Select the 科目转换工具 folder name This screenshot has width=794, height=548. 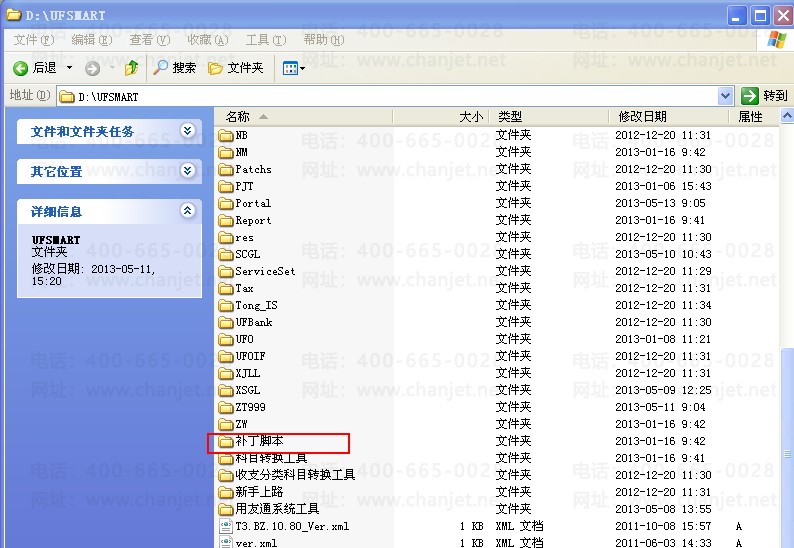[271, 458]
